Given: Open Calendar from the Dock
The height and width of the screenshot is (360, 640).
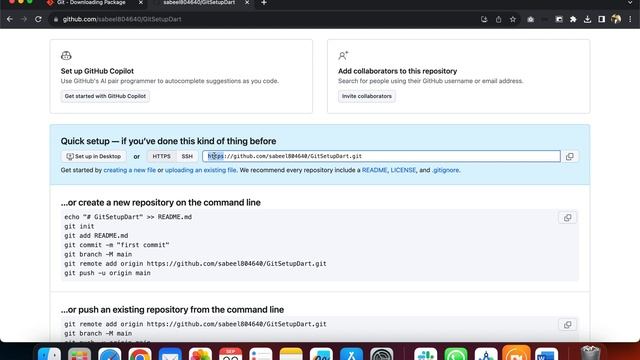Looking at the screenshot, I should click(x=231, y=354).
